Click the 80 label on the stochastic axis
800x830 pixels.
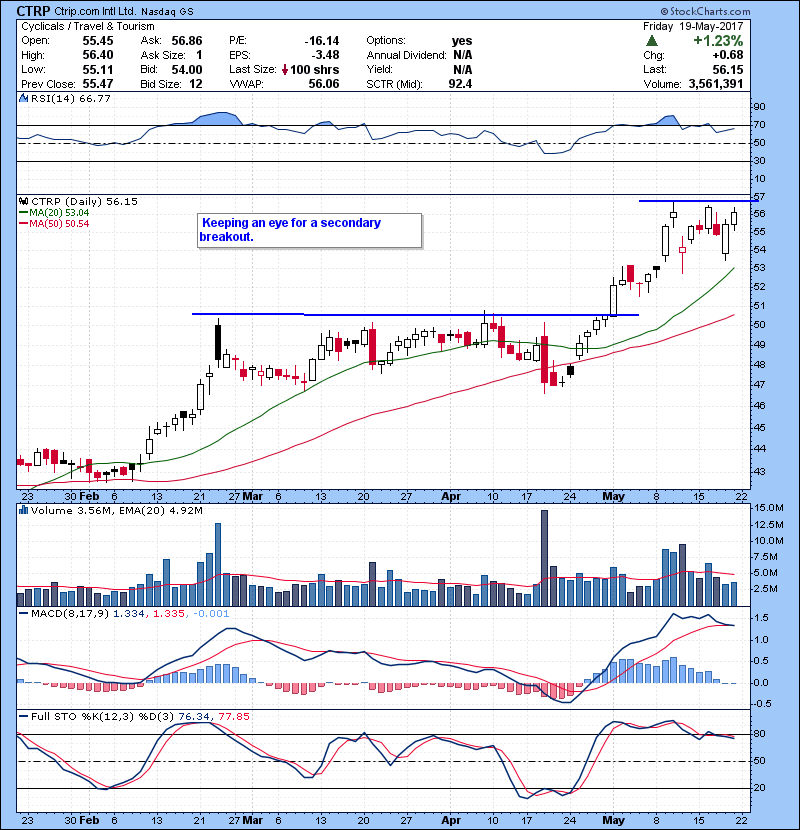(x=759, y=734)
